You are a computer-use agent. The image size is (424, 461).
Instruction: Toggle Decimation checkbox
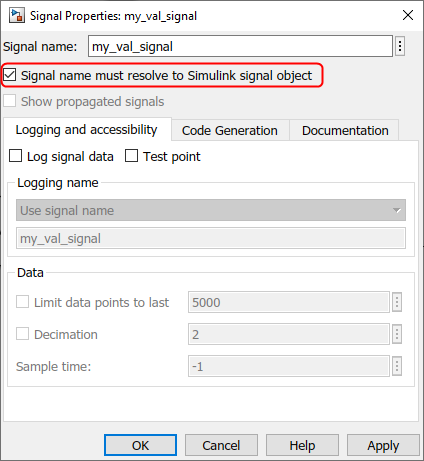(23, 334)
